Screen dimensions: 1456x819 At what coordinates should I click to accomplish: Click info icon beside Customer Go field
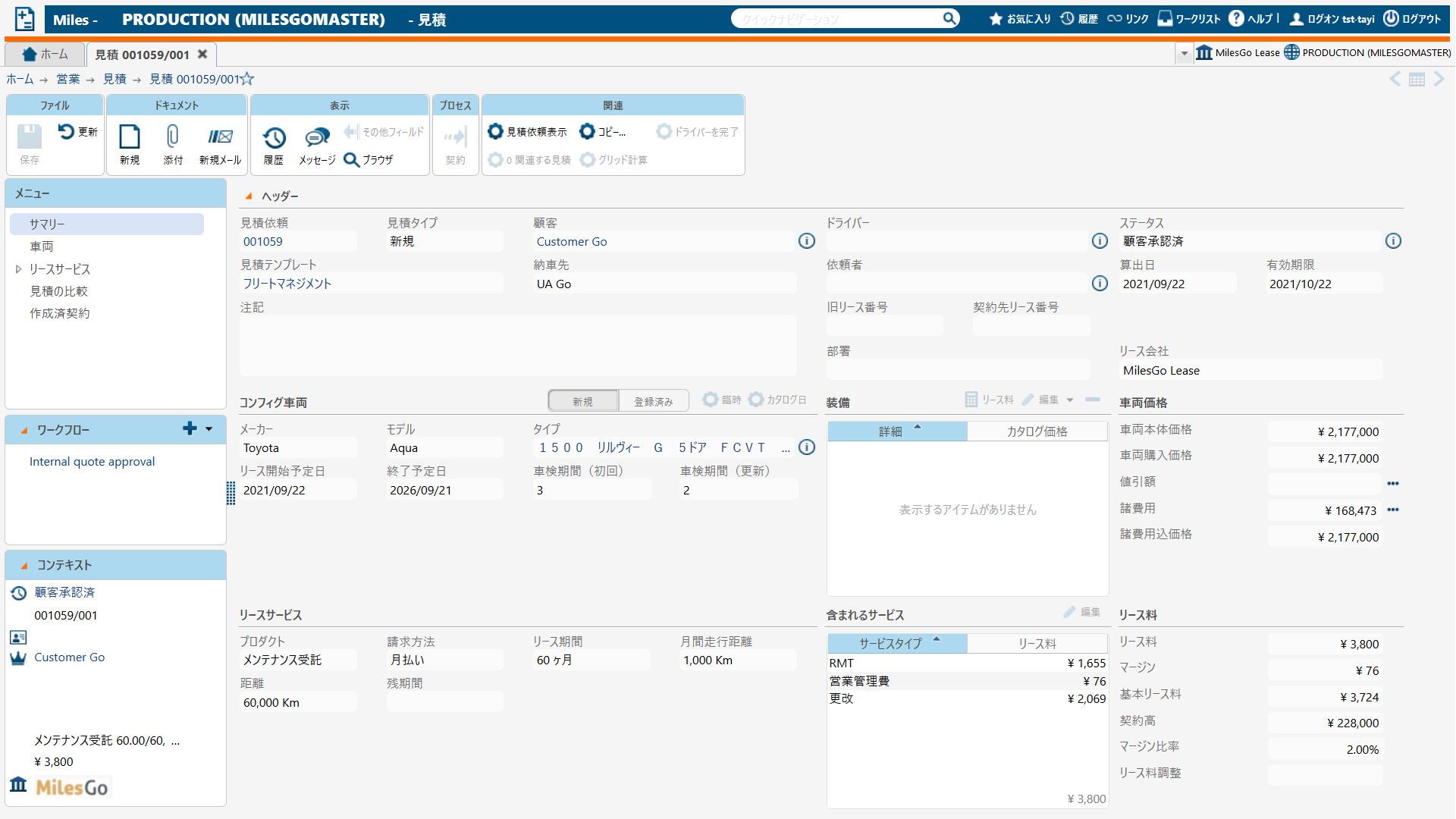click(x=807, y=241)
